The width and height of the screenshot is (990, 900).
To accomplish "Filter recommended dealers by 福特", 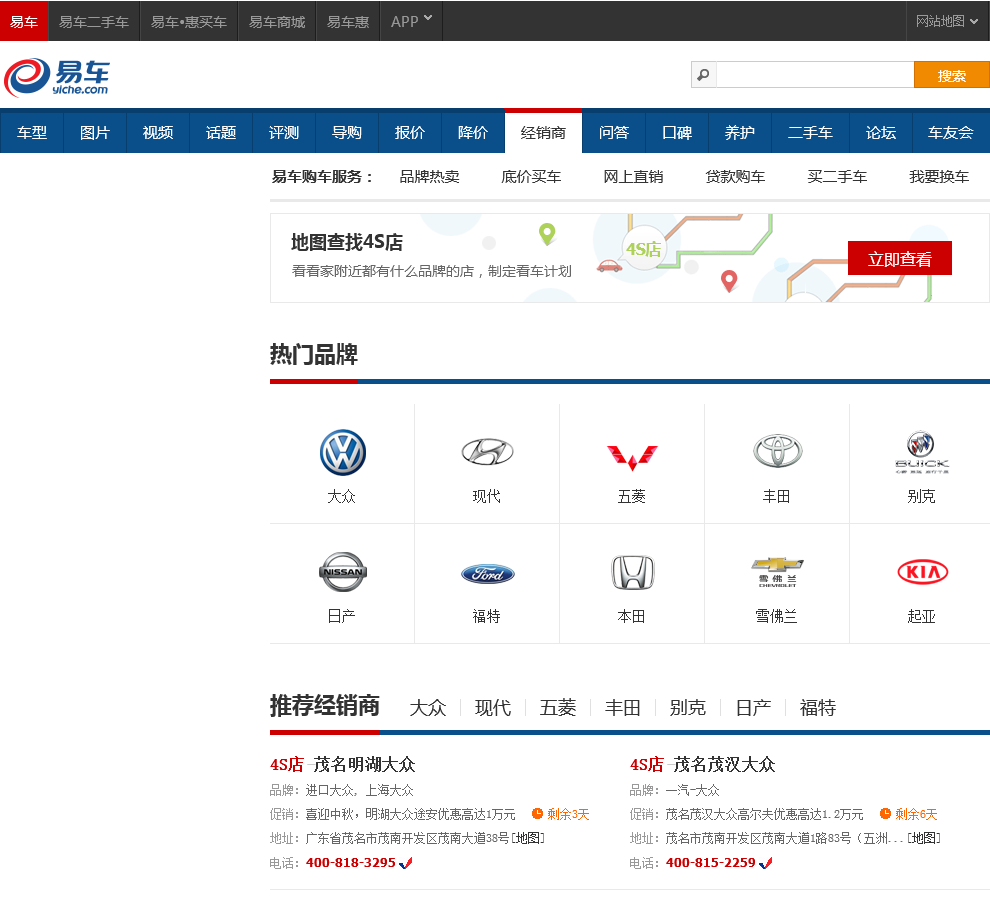I will tap(818, 708).
